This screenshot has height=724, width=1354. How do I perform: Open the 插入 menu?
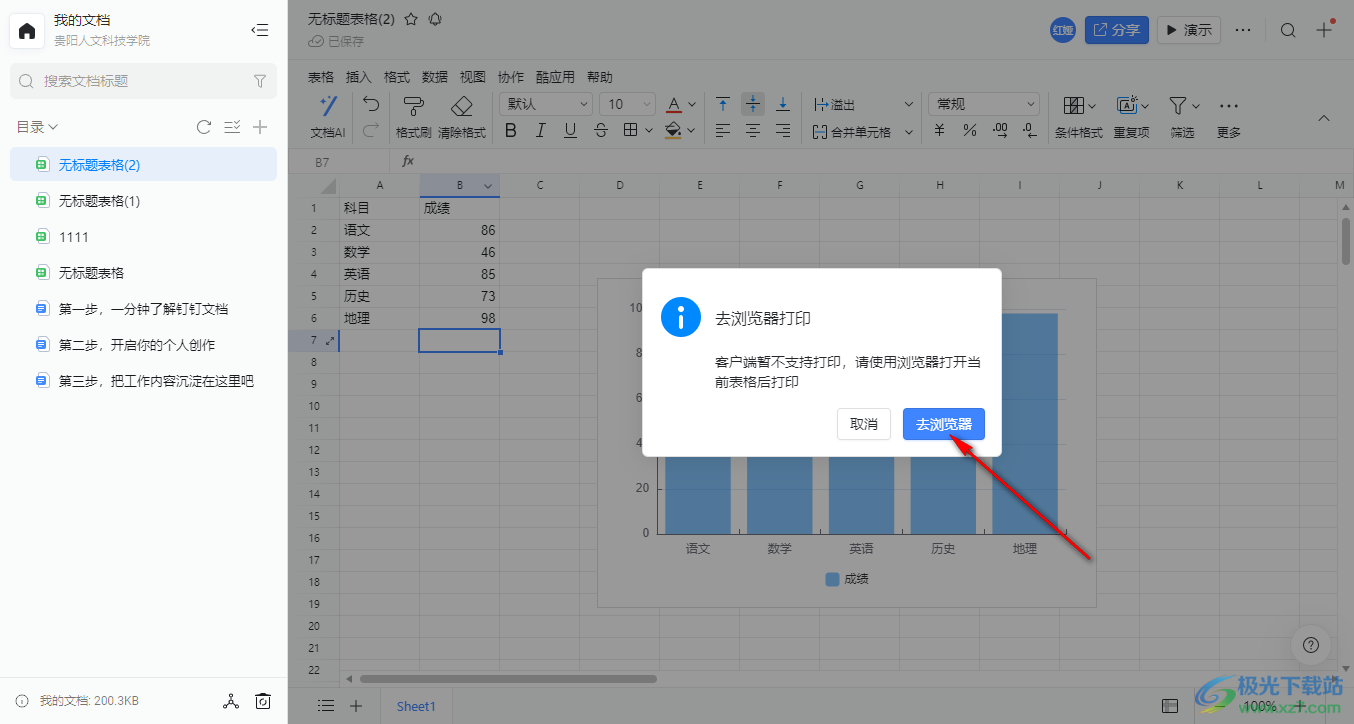[x=359, y=77]
